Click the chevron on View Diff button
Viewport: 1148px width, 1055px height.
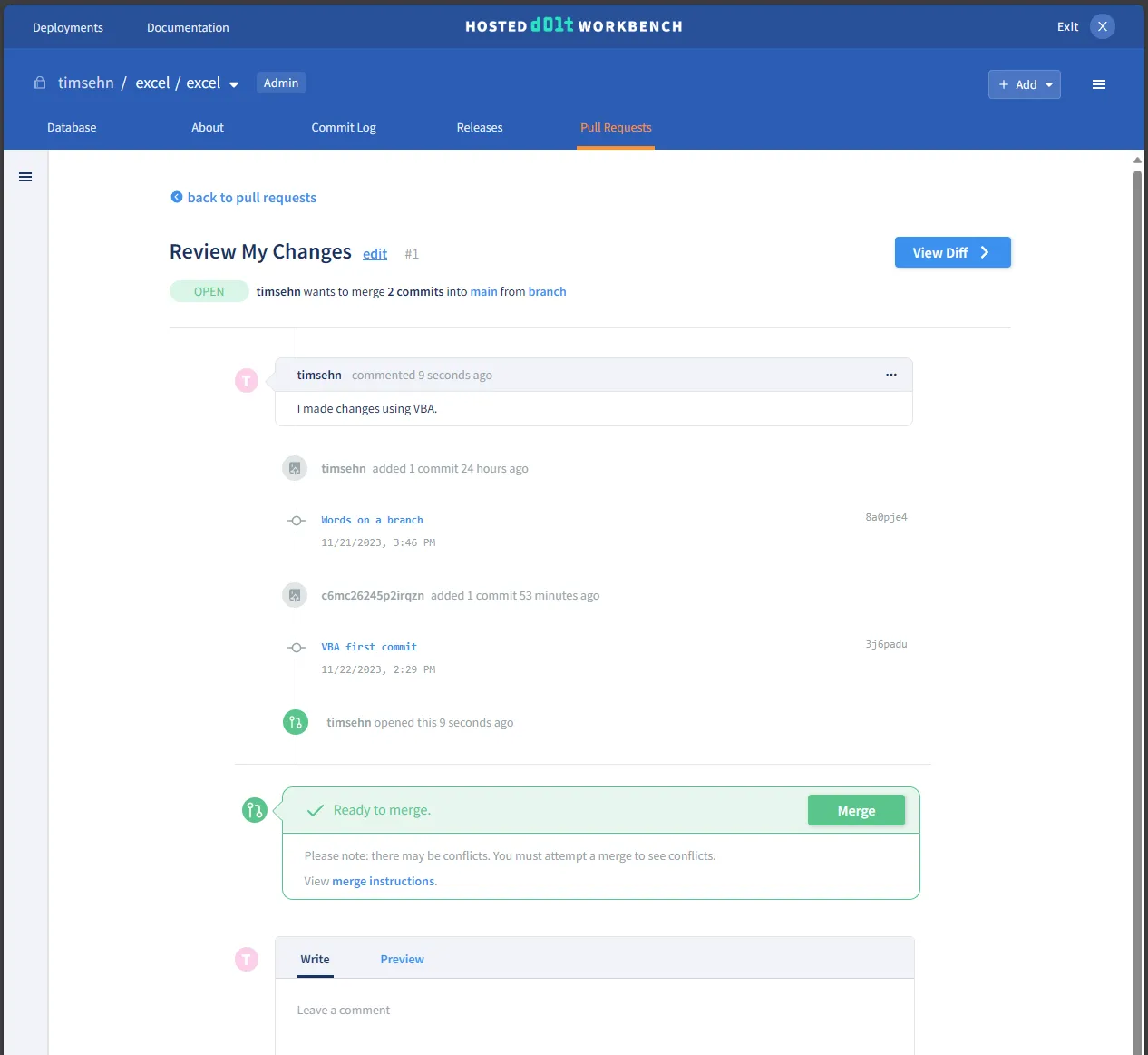point(985,252)
